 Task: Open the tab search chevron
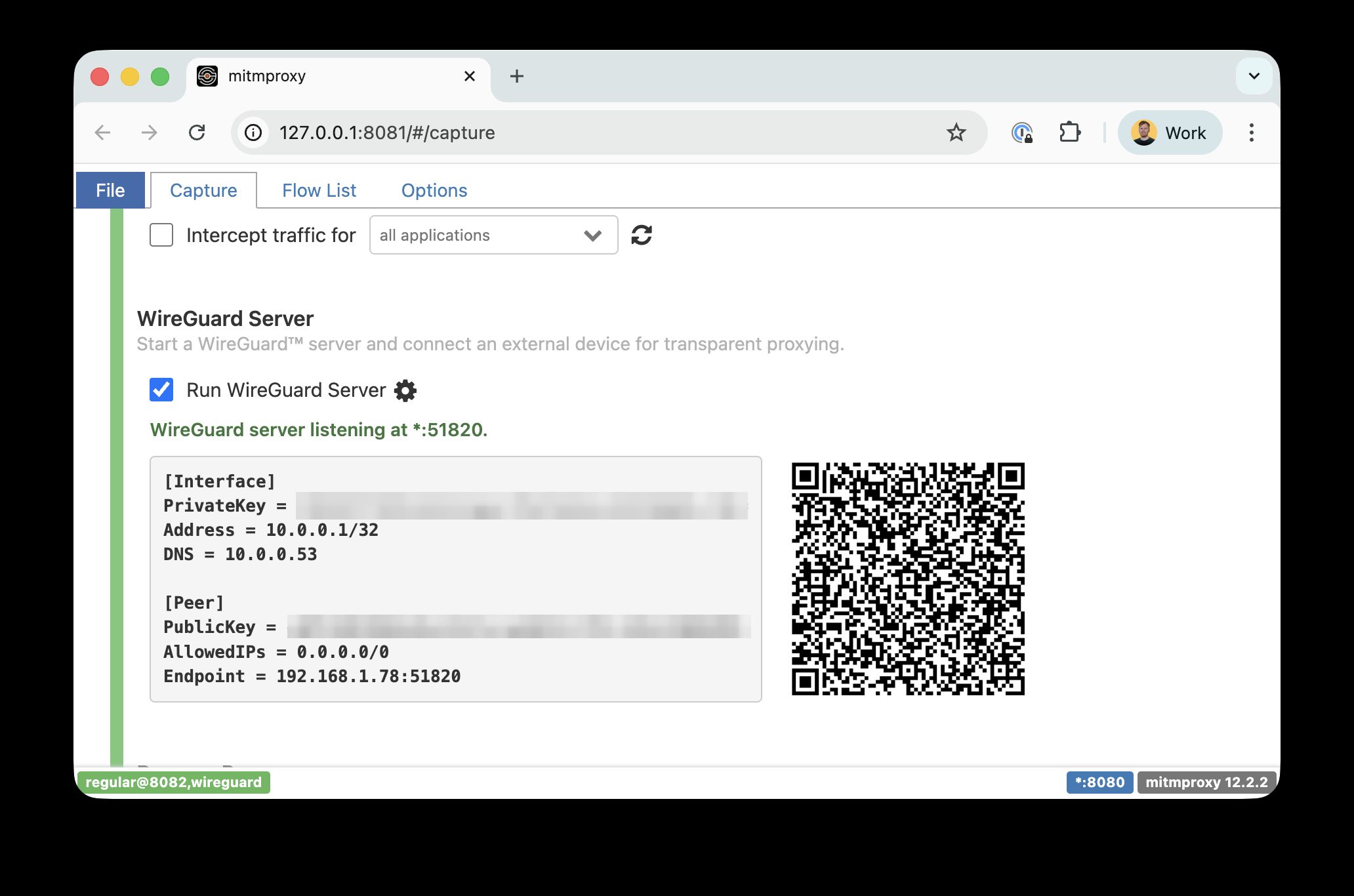point(1254,76)
